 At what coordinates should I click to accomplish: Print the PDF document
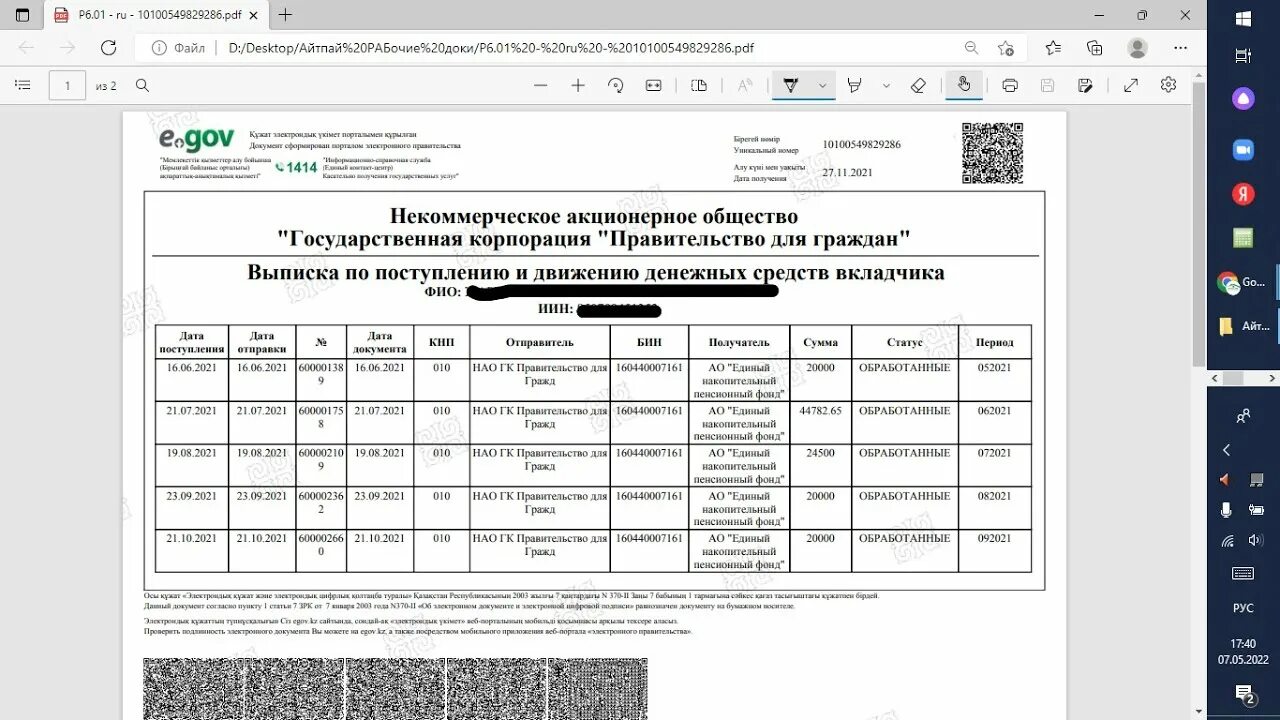[x=1010, y=85]
